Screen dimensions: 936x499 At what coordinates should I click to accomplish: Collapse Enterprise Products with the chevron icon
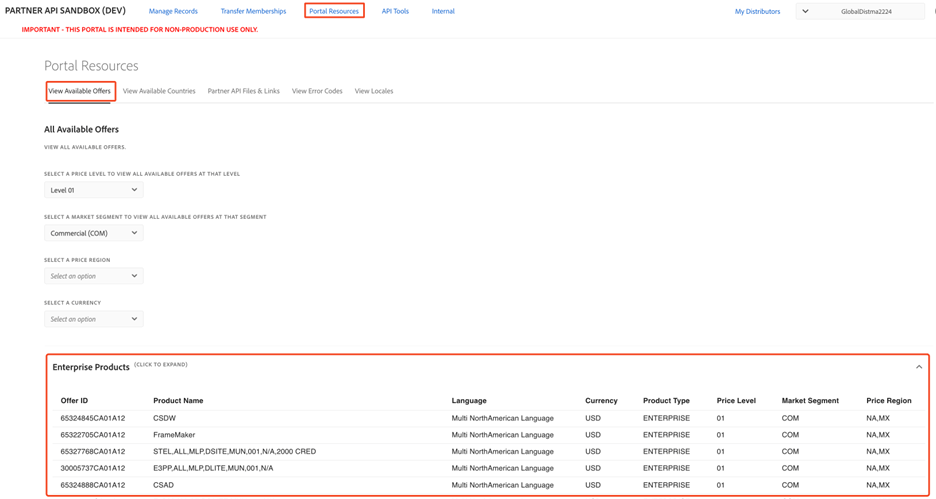point(919,367)
